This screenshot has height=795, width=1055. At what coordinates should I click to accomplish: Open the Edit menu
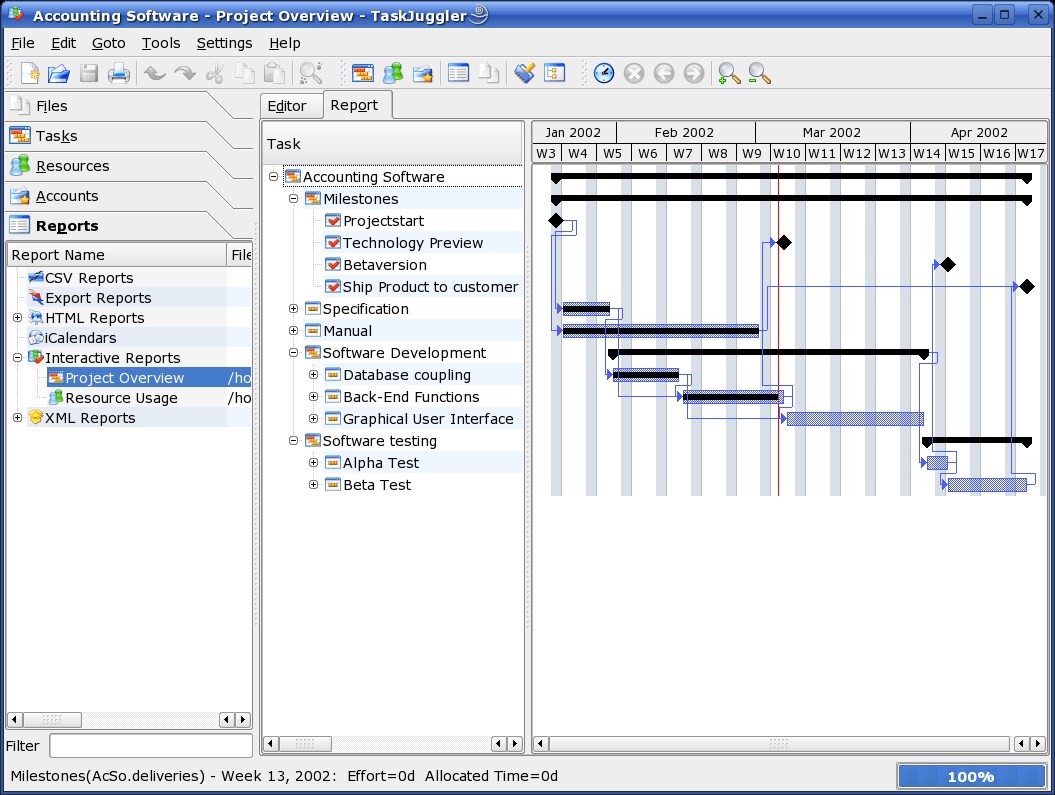tap(63, 43)
